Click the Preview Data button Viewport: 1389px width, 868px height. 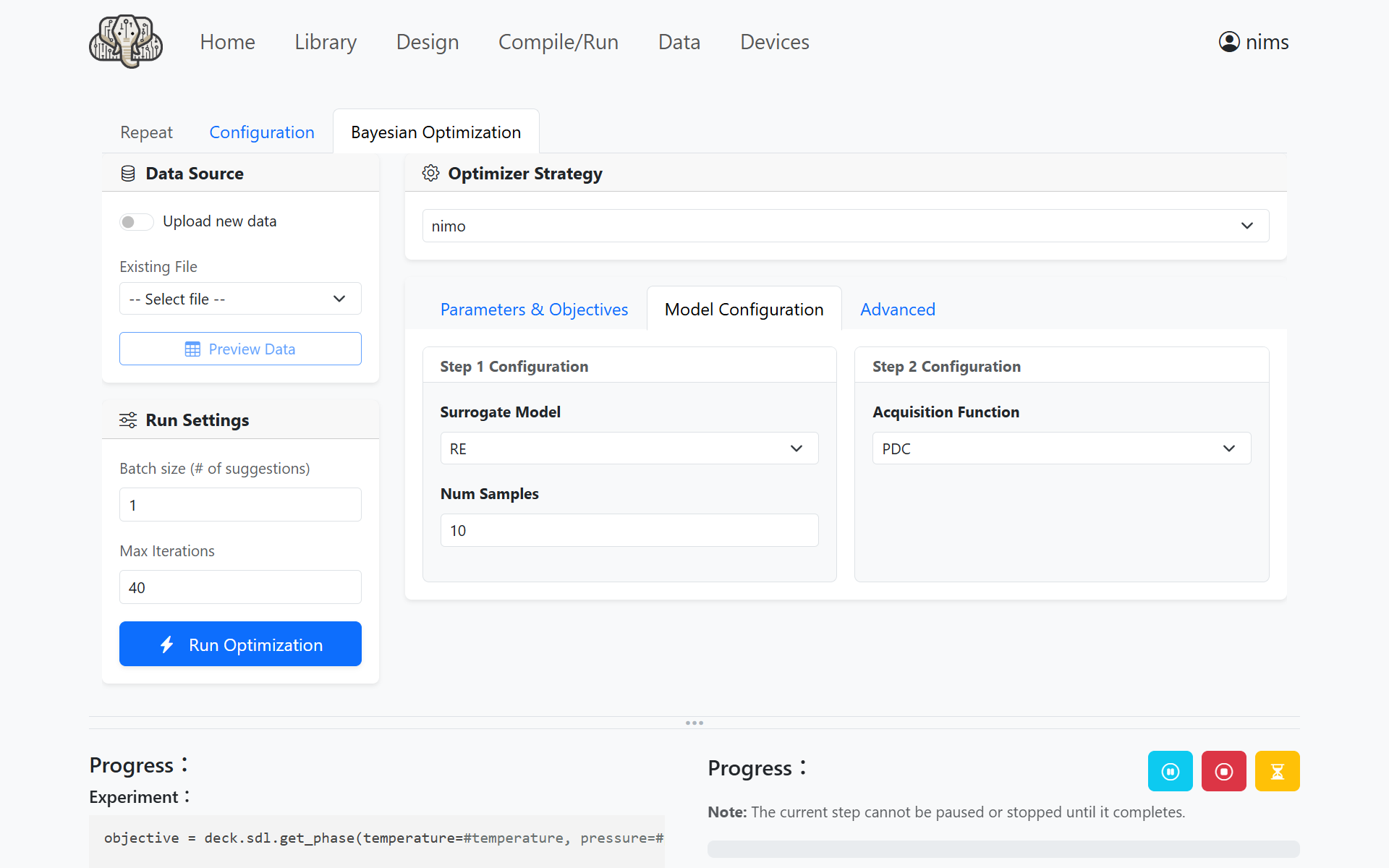pos(240,349)
